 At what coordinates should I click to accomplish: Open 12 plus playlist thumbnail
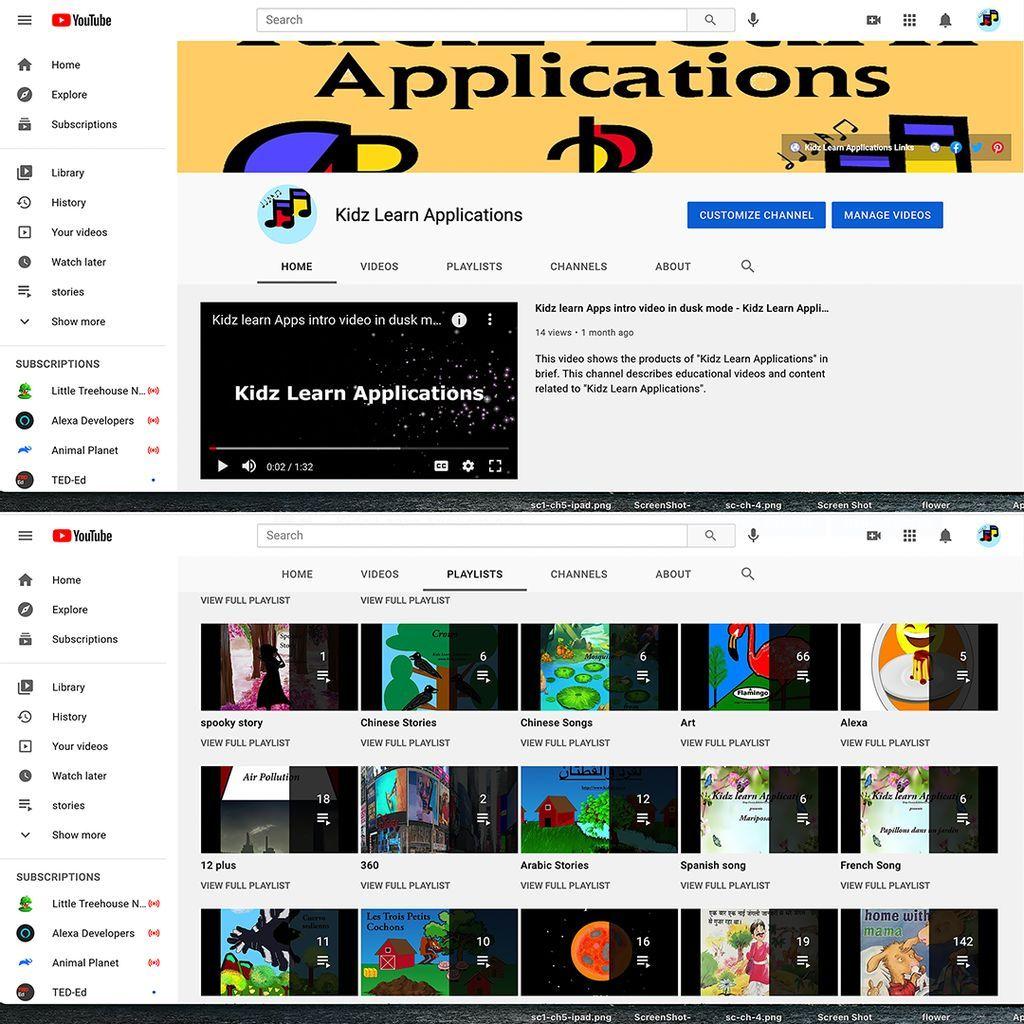pos(279,810)
